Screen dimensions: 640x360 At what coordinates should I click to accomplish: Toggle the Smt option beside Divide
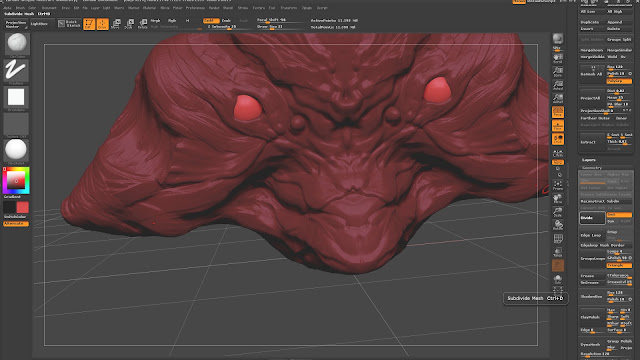point(619,215)
